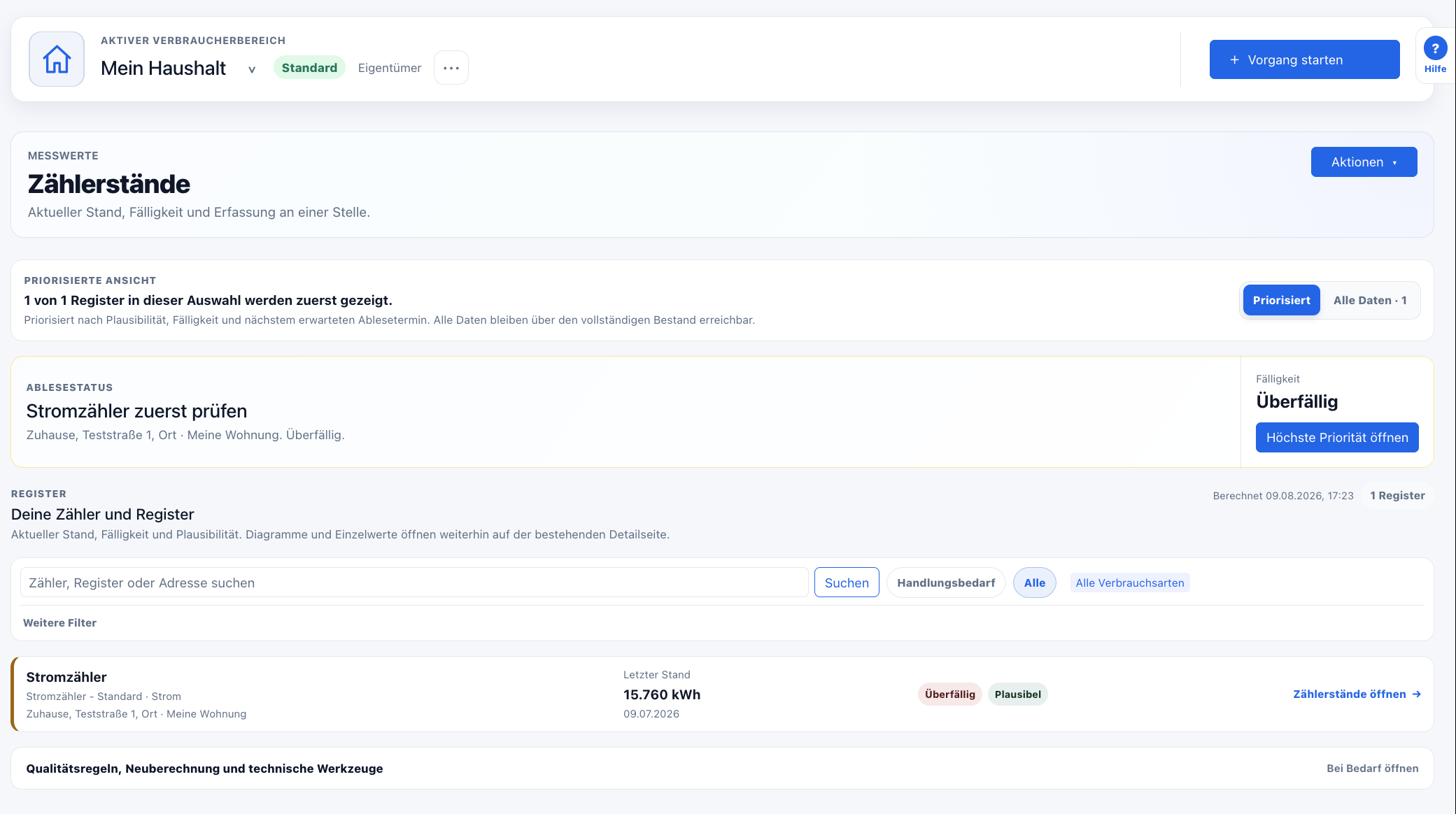1456x814 pixels.
Task: Click the house icon for Mein Haushalt
Action: (57, 59)
